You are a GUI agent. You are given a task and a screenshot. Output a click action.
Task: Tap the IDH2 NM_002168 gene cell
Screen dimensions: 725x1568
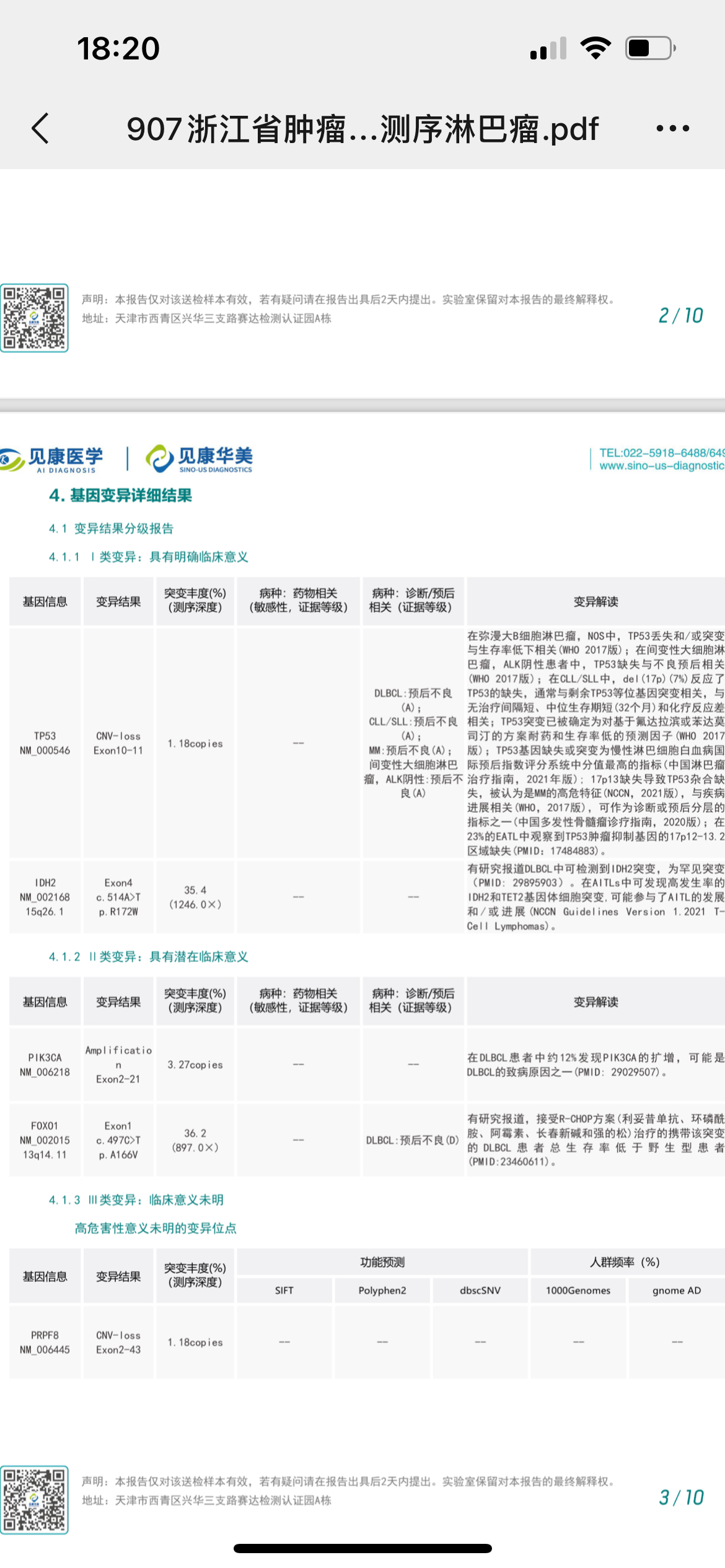pyautogui.click(x=45, y=897)
